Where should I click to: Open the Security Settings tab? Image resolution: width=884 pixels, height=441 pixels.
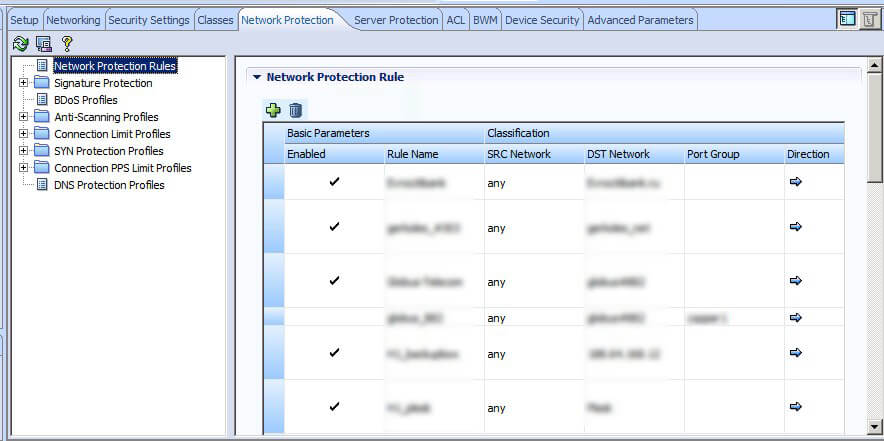148,20
